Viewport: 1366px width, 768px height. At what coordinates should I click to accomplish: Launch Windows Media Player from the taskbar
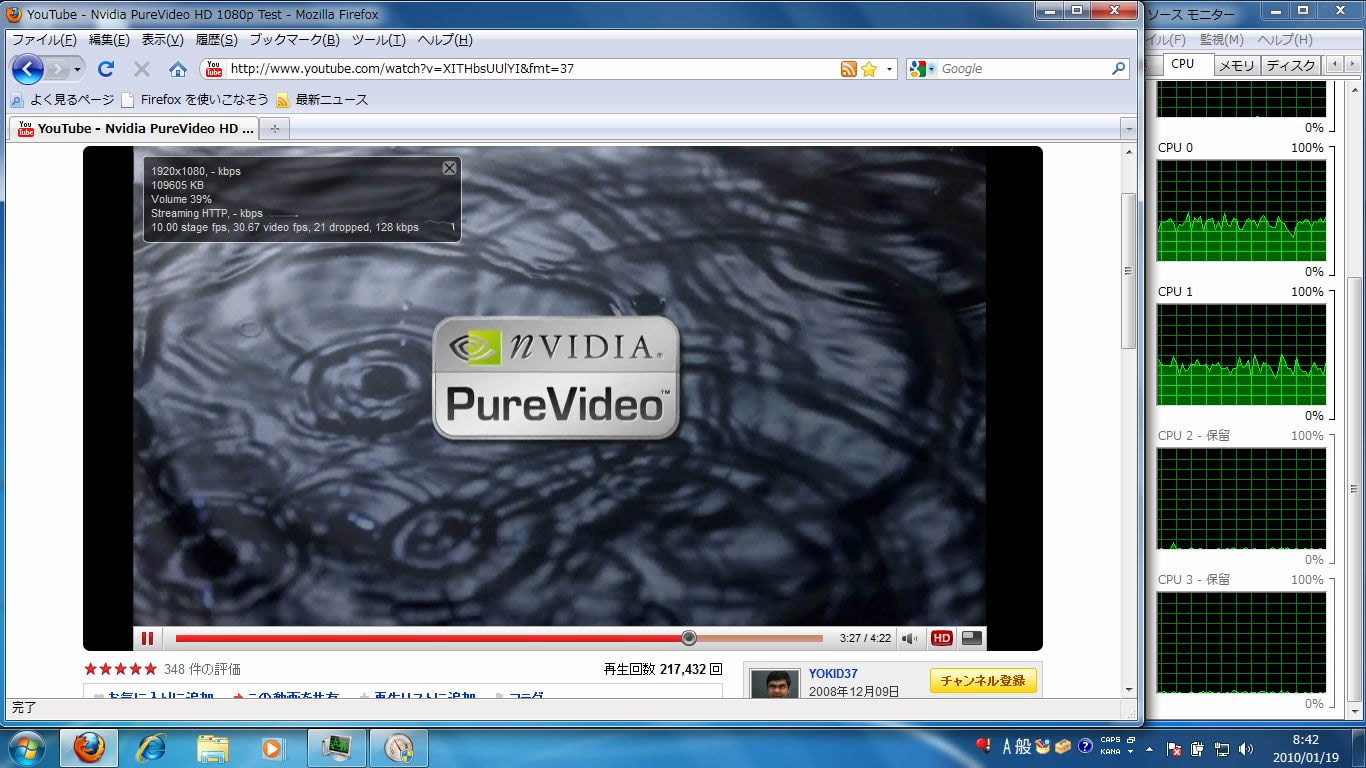tap(273, 748)
